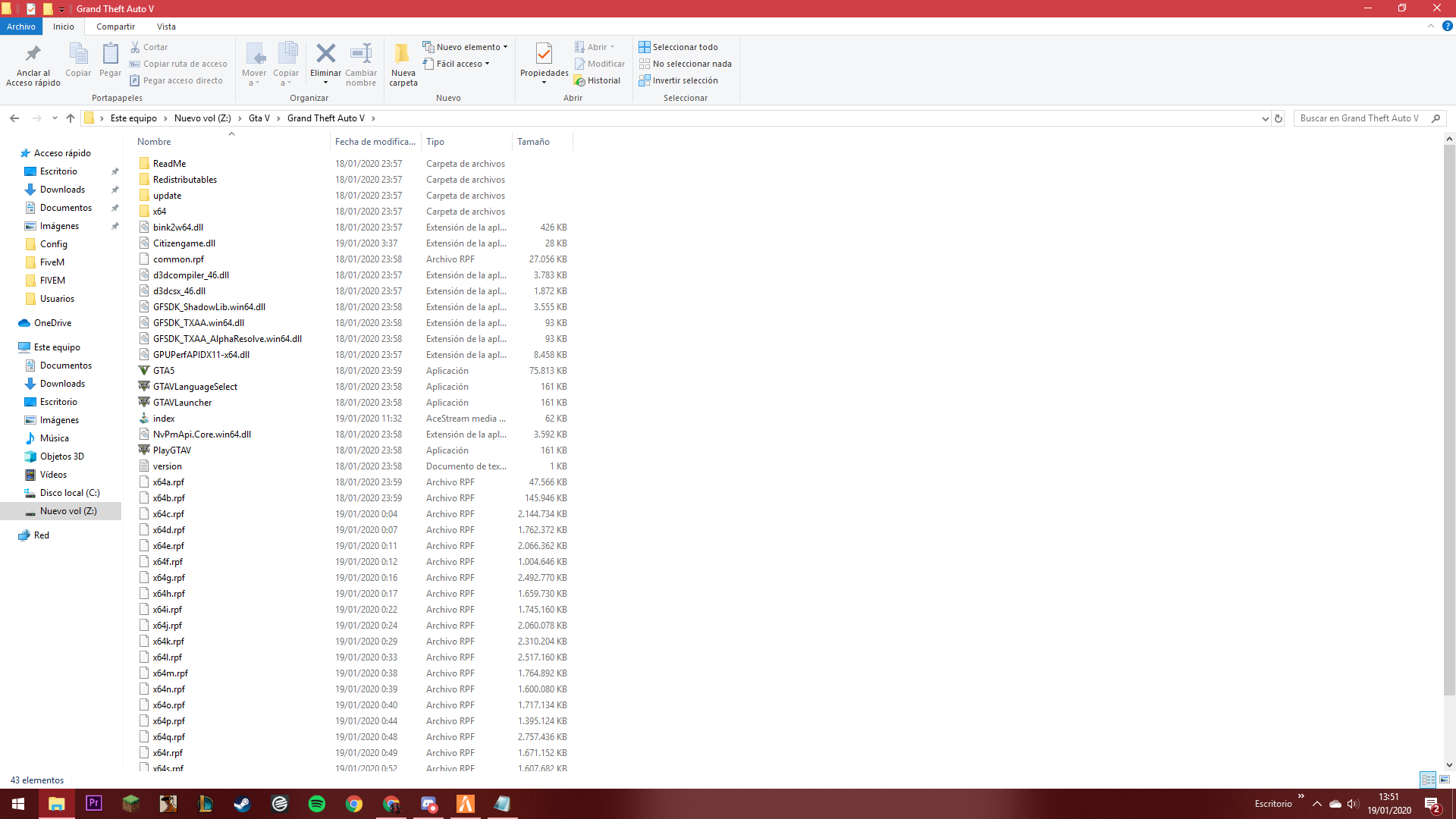1456x819 pixels.
Task: Open the Windows Start menu
Action: coord(18,804)
